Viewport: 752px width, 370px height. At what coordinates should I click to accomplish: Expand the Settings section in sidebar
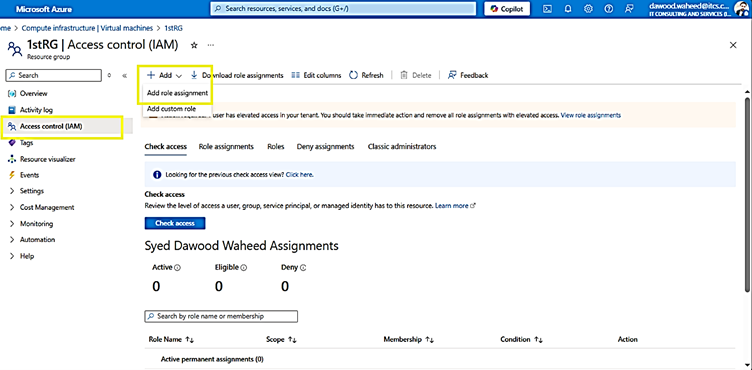(x=31, y=191)
